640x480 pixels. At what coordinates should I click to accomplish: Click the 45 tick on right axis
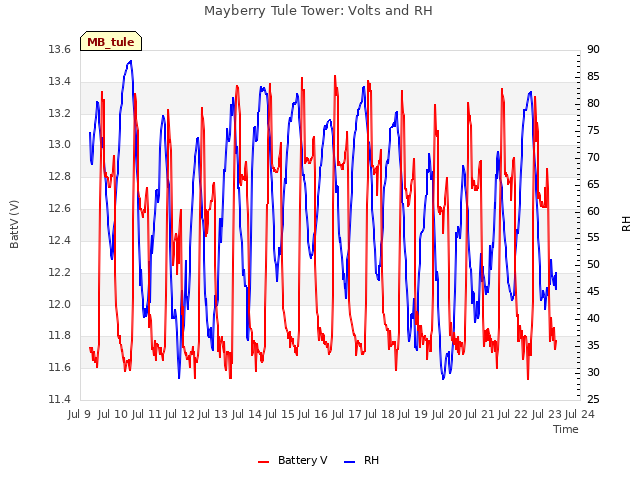click(593, 291)
